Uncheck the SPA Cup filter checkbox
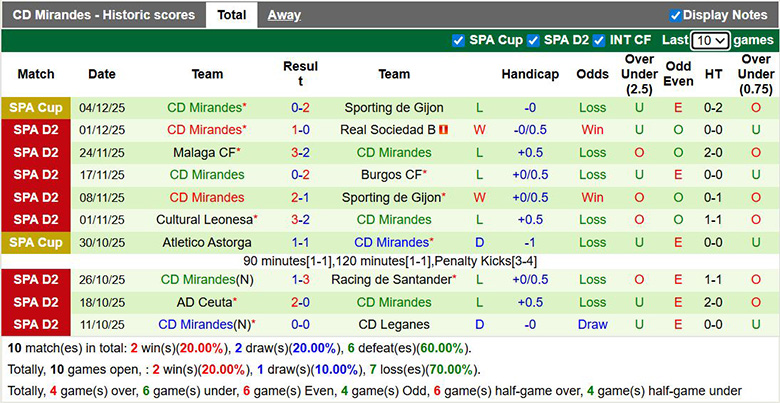 tap(459, 40)
